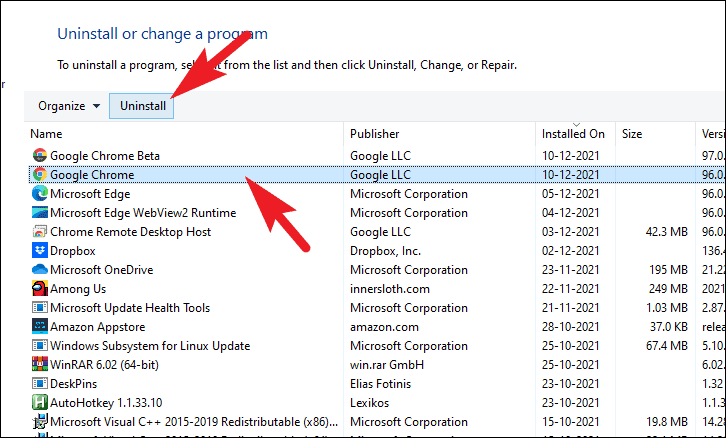Select the Google Chrome entry name

(x=92, y=175)
